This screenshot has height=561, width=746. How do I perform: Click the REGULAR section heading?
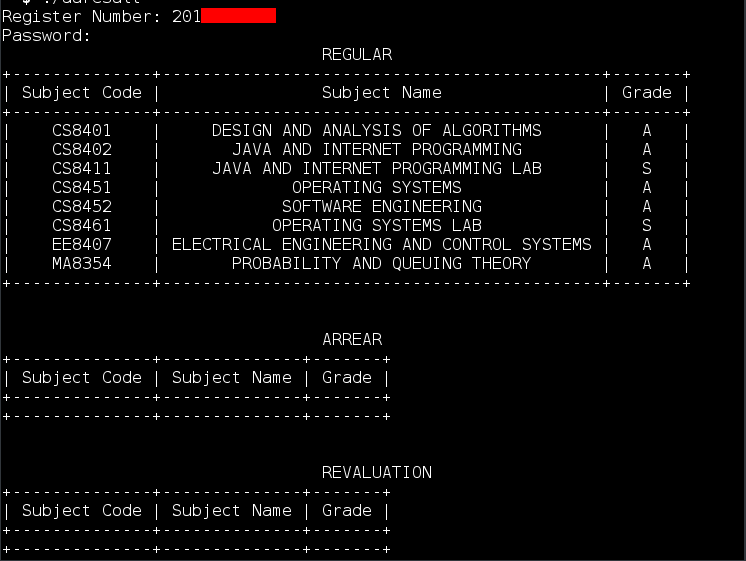357,54
